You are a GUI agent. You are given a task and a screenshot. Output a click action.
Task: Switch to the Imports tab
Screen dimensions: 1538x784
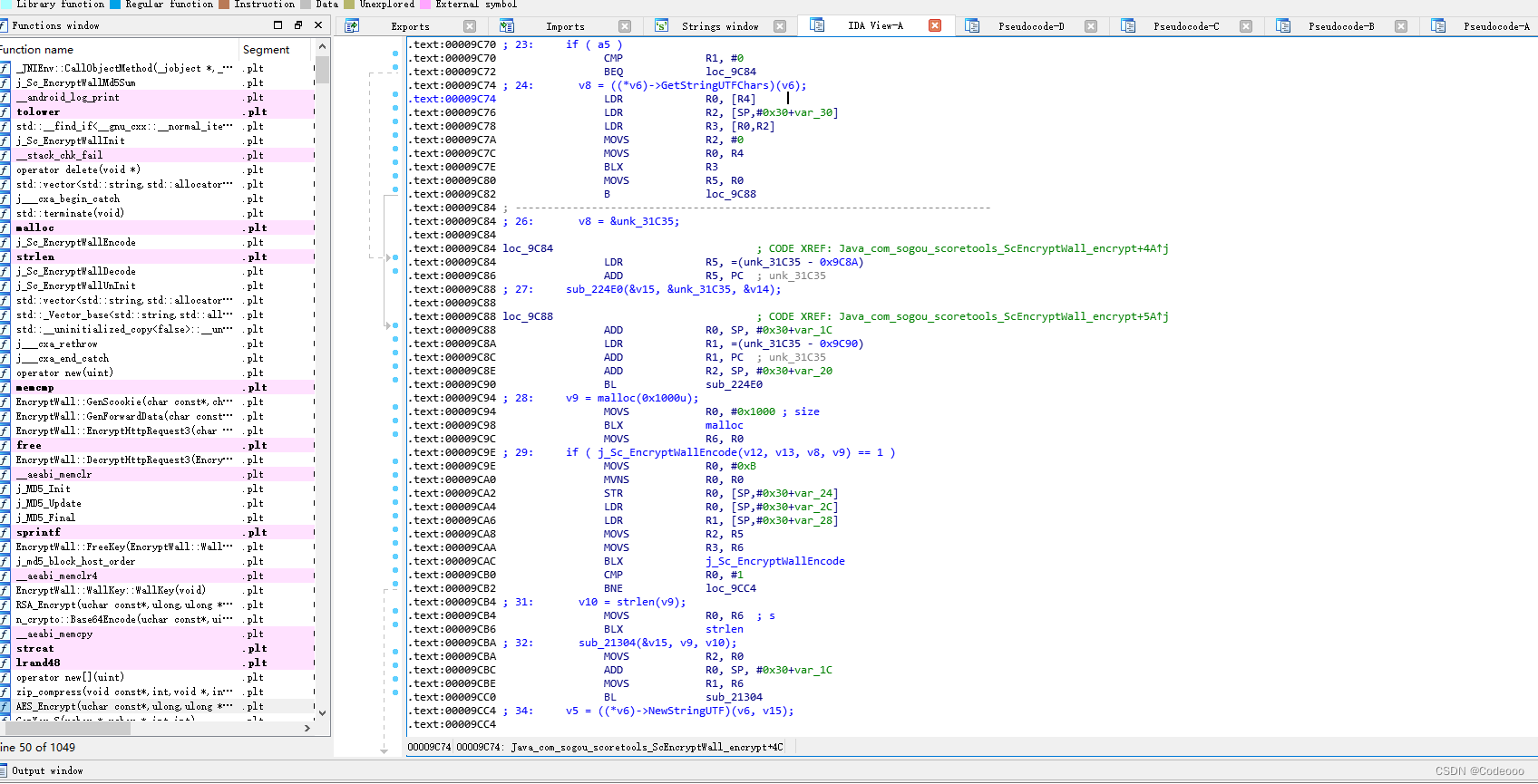point(565,26)
